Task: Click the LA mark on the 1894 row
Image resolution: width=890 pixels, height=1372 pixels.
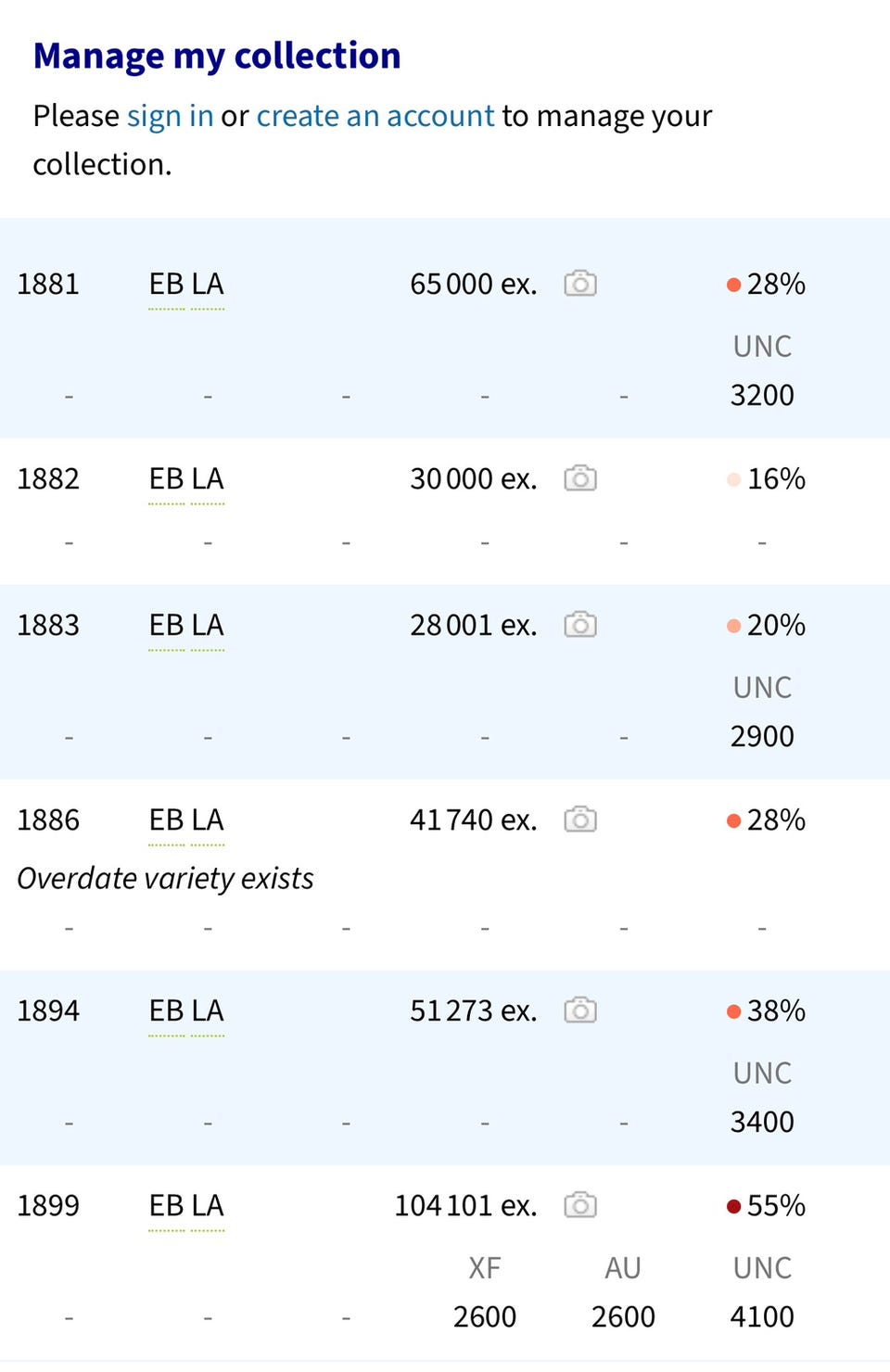Action: click(x=208, y=1010)
